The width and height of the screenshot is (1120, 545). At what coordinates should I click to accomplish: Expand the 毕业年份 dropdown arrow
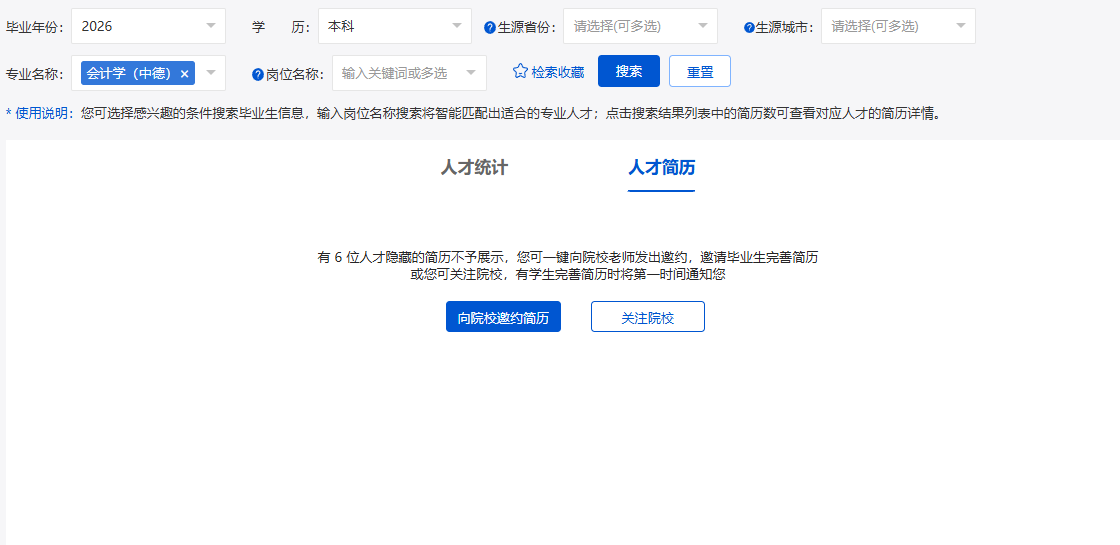(210, 26)
